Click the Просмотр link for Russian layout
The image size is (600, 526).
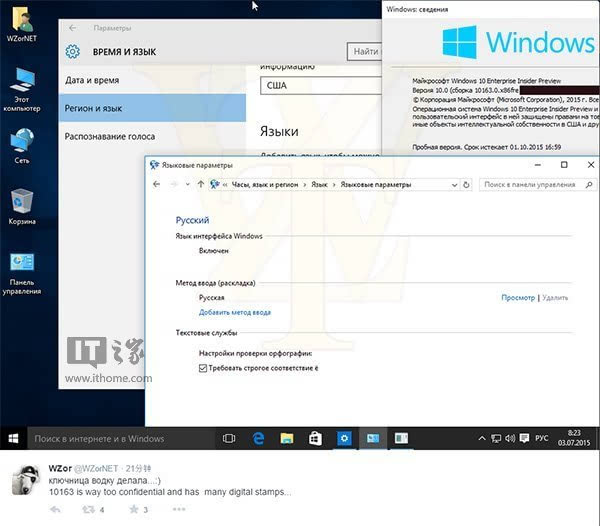(x=517, y=298)
